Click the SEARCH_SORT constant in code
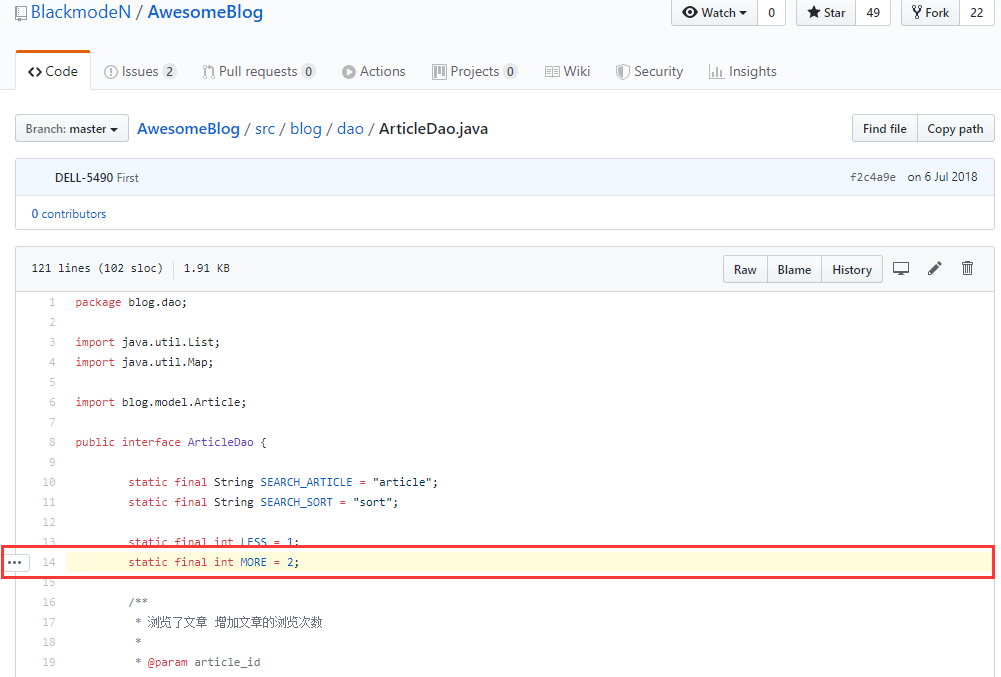Viewport: 1001px width, 677px height. [296, 502]
